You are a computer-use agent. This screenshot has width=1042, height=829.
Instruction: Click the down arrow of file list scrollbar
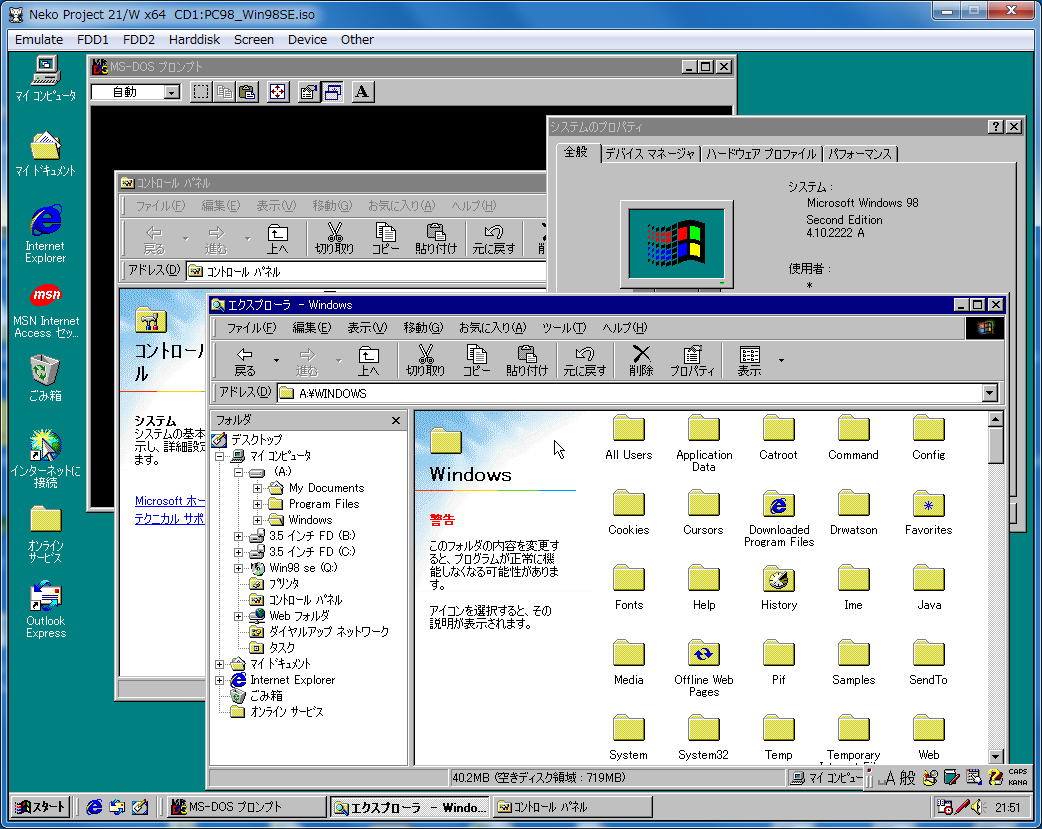(x=995, y=757)
